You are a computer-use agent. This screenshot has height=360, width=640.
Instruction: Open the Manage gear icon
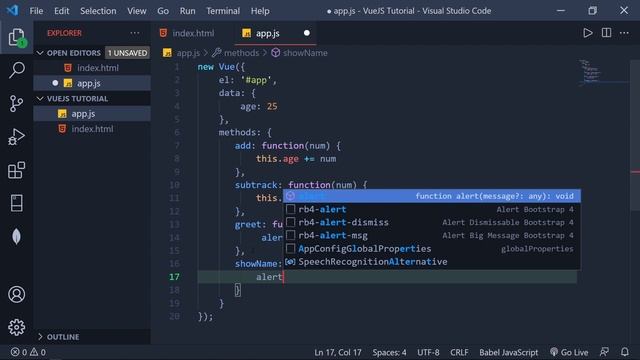[x=16, y=327]
